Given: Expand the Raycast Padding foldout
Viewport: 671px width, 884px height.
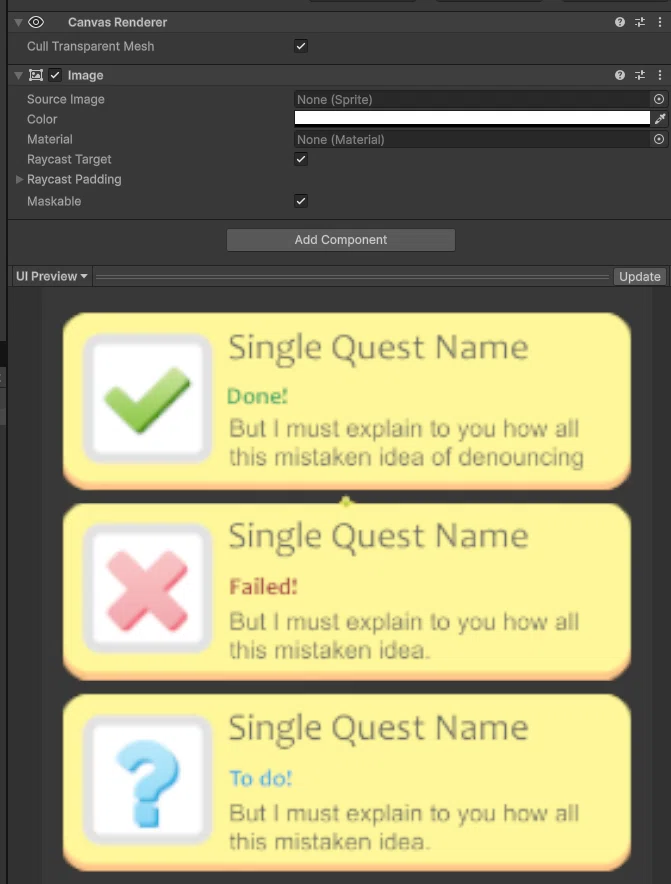Looking at the screenshot, I should click(x=19, y=179).
